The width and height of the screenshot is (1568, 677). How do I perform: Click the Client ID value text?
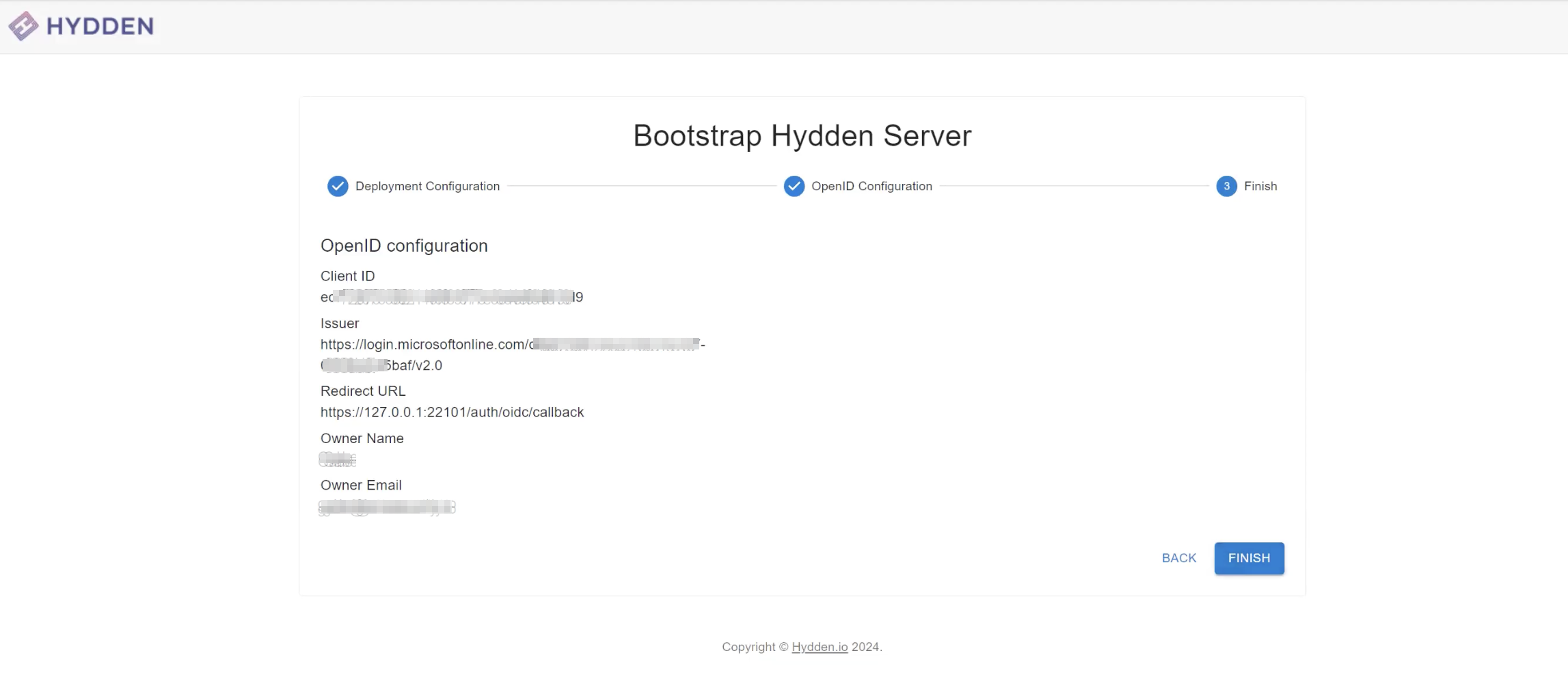pos(451,297)
